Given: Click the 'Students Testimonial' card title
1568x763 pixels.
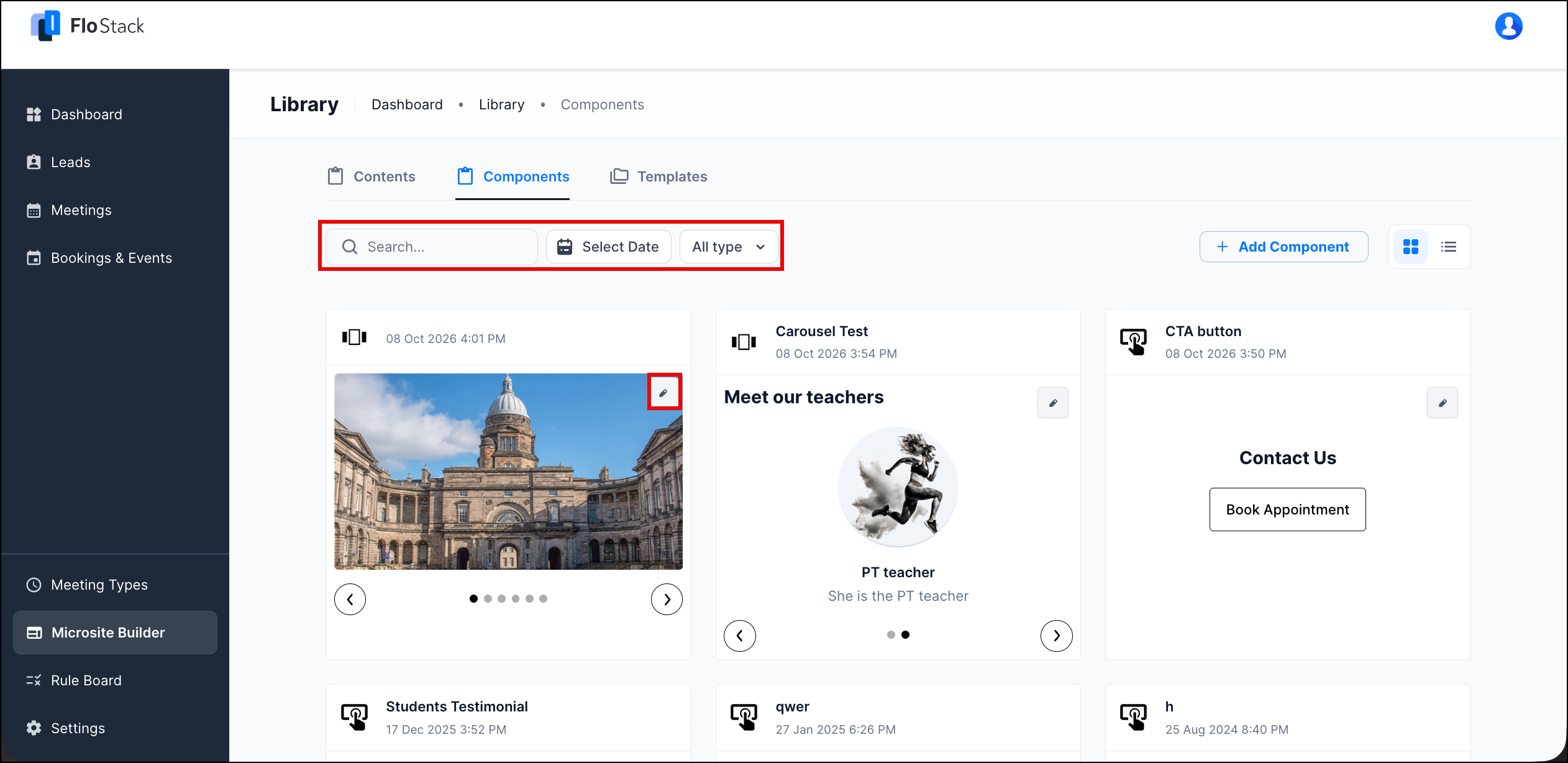Looking at the screenshot, I should click(x=457, y=706).
